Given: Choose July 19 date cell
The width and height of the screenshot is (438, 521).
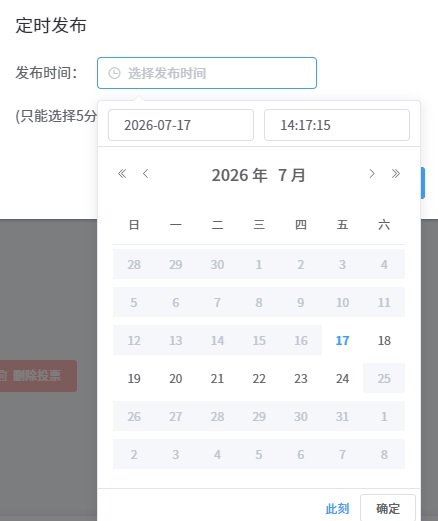Looking at the screenshot, I should (x=134, y=378).
